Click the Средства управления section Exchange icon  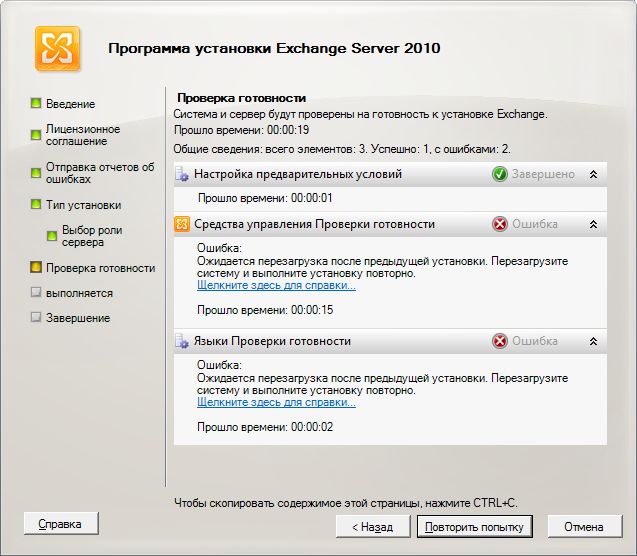point(182,224)
